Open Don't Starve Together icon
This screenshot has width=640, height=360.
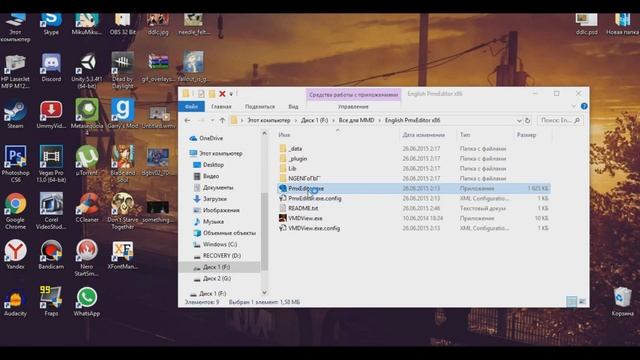coord(122,211)
